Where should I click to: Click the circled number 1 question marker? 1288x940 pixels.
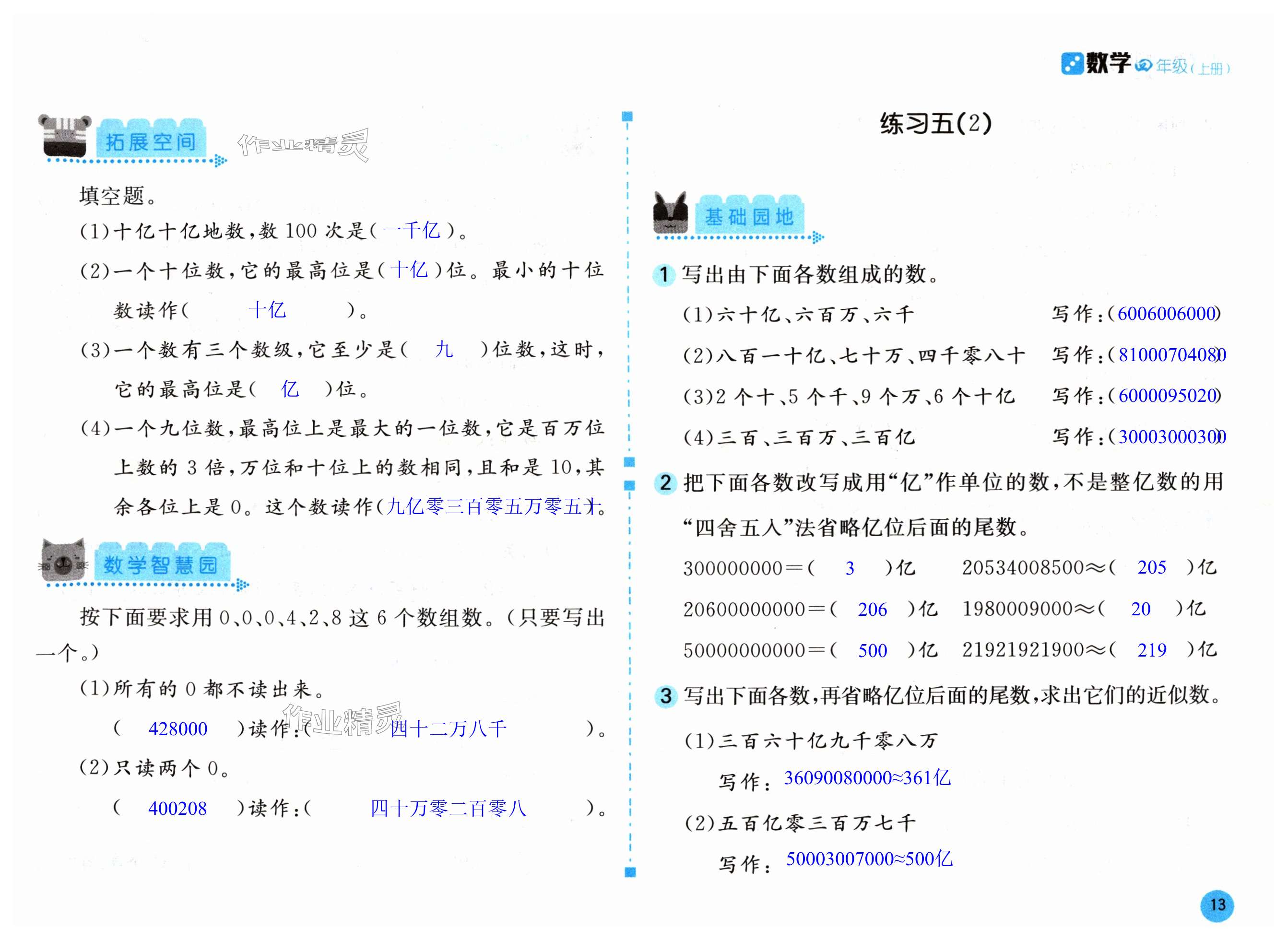663,275
